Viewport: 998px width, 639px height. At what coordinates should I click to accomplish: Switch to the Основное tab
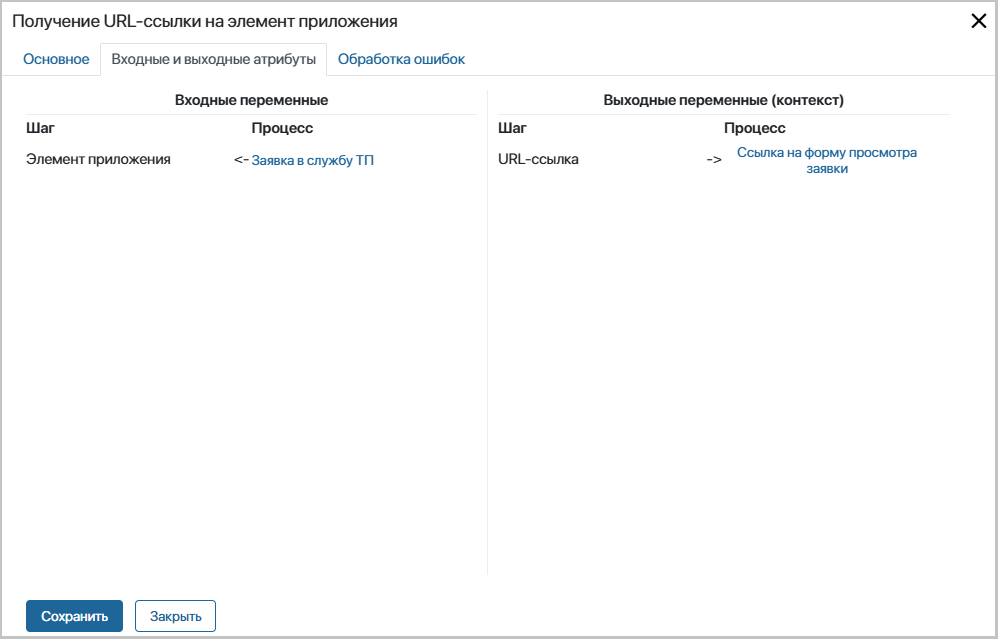(x=56, y=59)
